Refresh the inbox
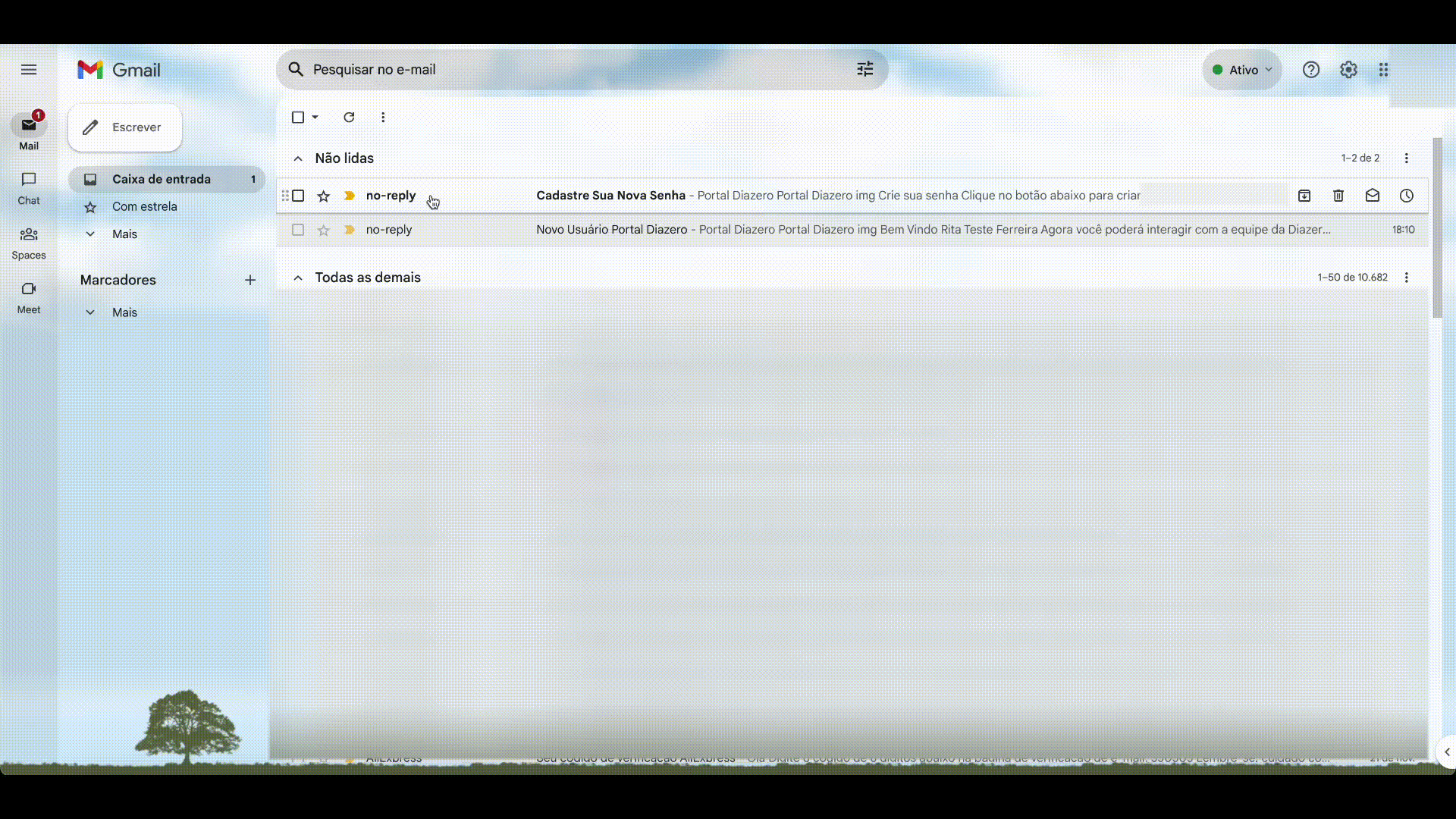 tap(349, 118)
